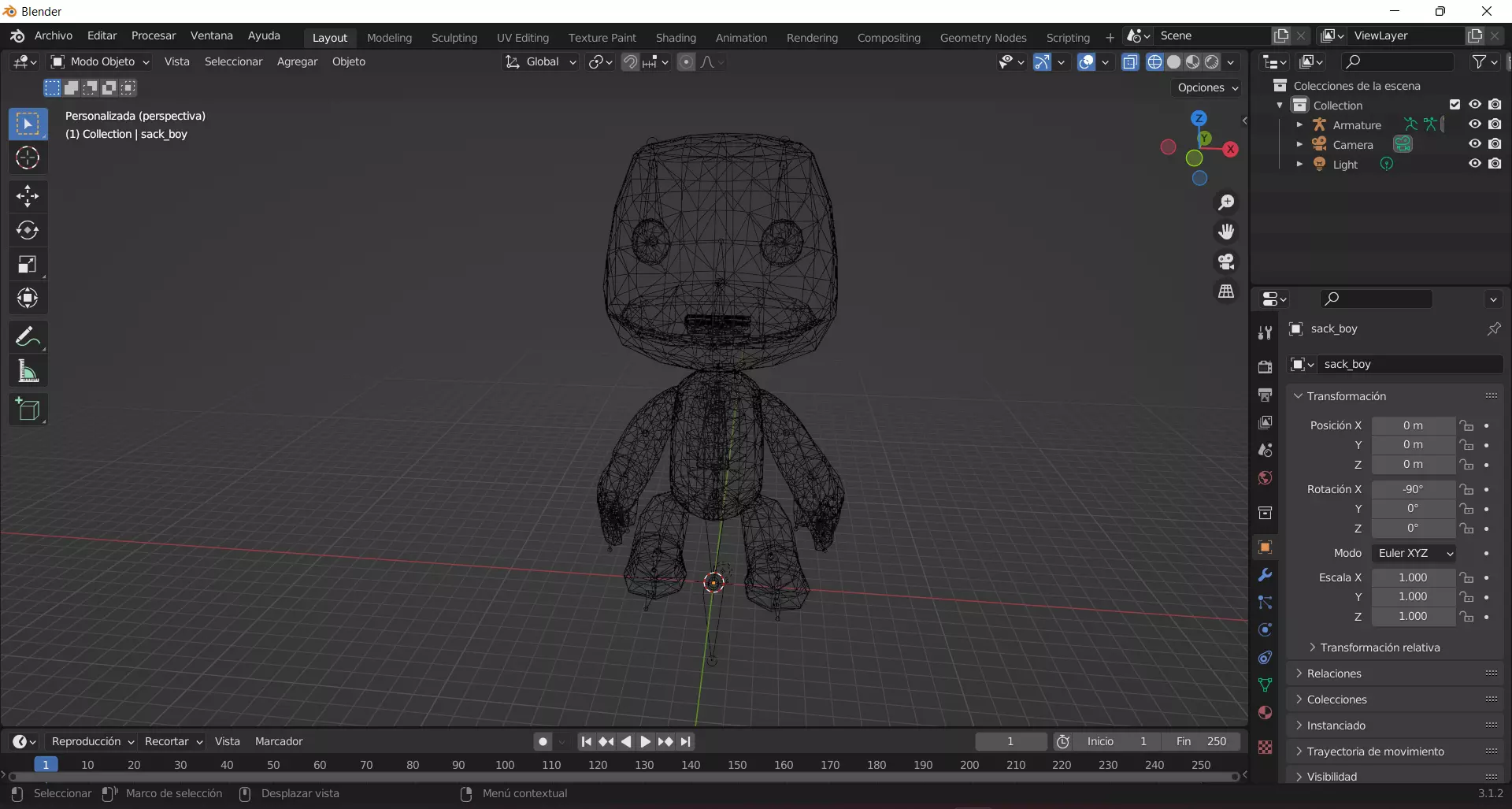1512x809 pixels.
Task: Toggle proportional editing button
Action: [x=686, y=62]
